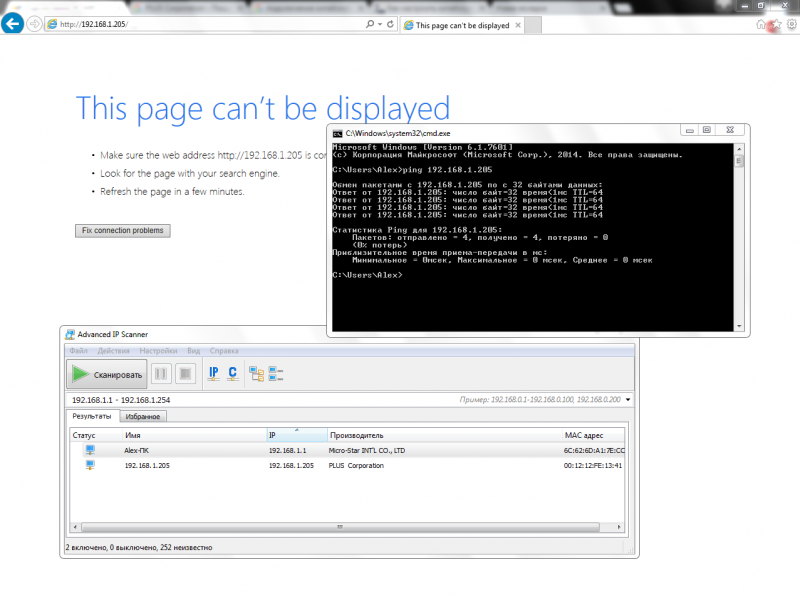The image size is (800, 614).
Task: Click the C subnet toolbar icon
Action: (x=232, y=374)
